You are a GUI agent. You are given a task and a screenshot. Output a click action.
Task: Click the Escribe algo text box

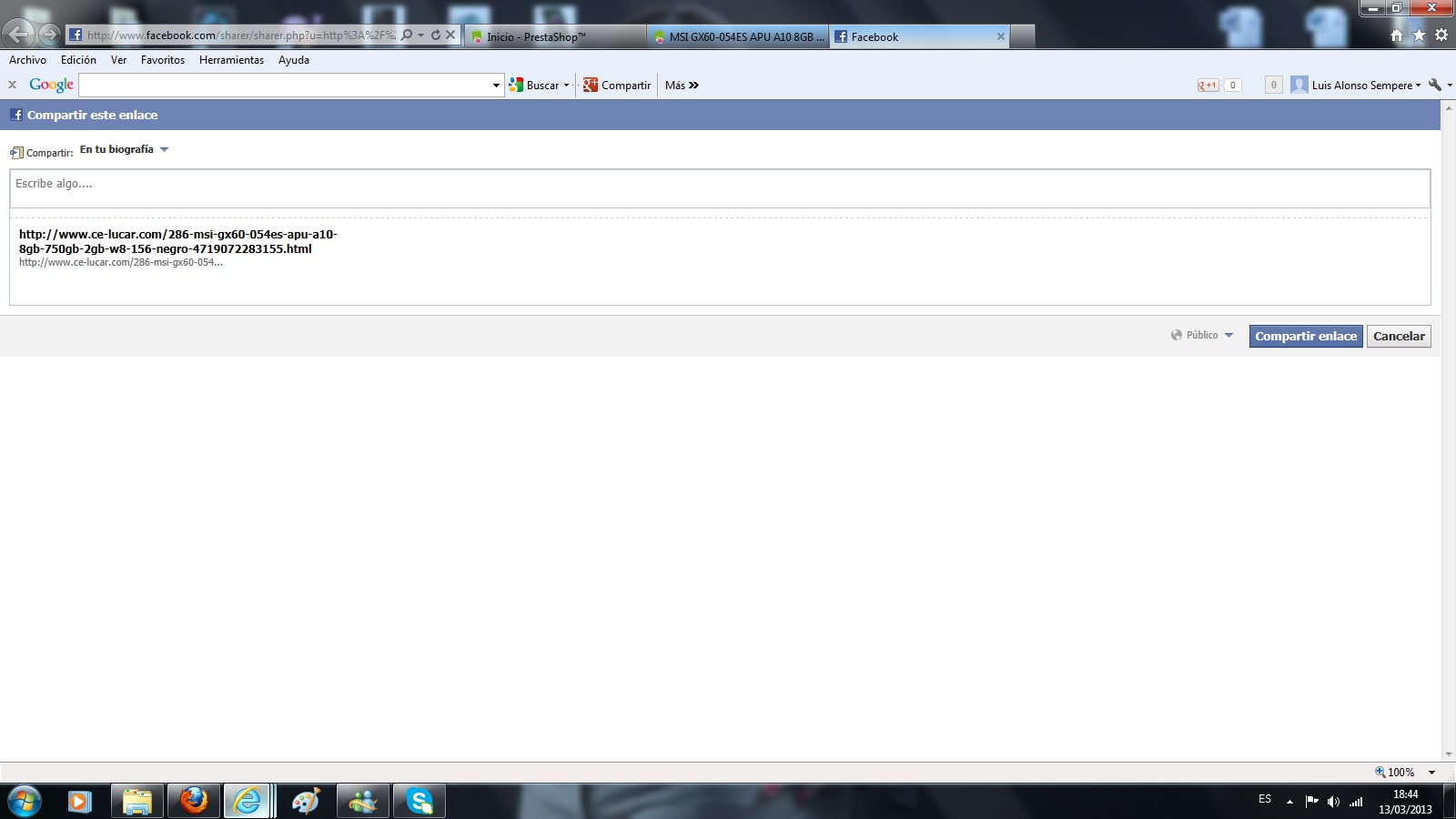[x=720, y=188]
